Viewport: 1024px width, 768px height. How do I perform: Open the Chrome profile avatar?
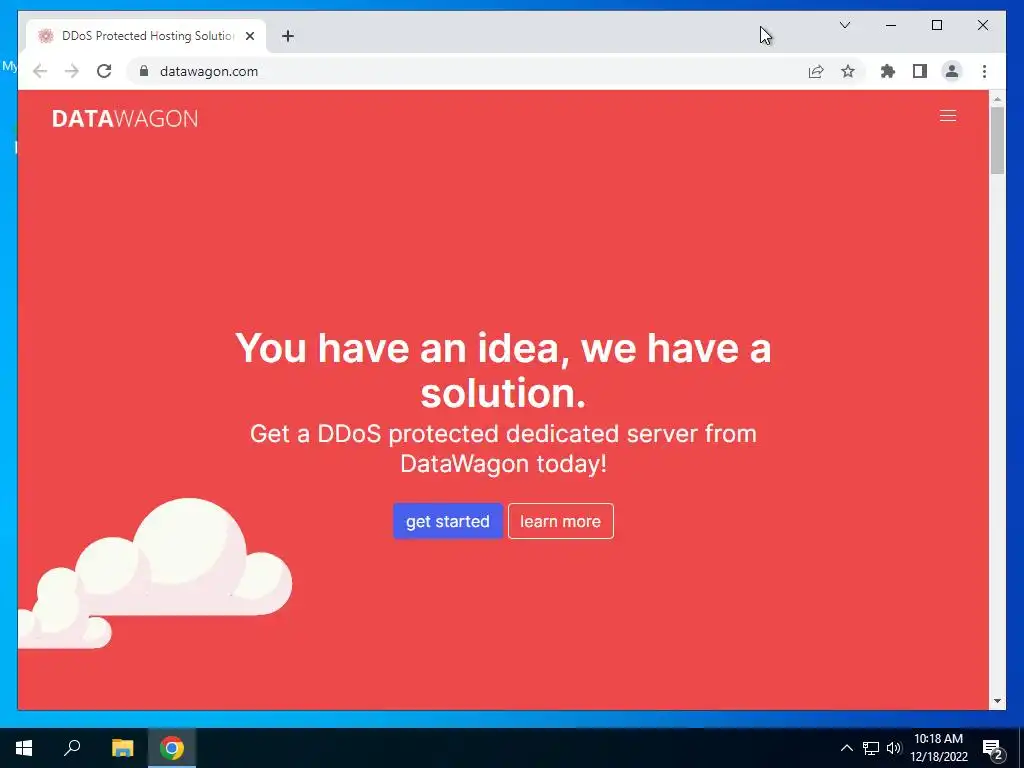point(952,71)
